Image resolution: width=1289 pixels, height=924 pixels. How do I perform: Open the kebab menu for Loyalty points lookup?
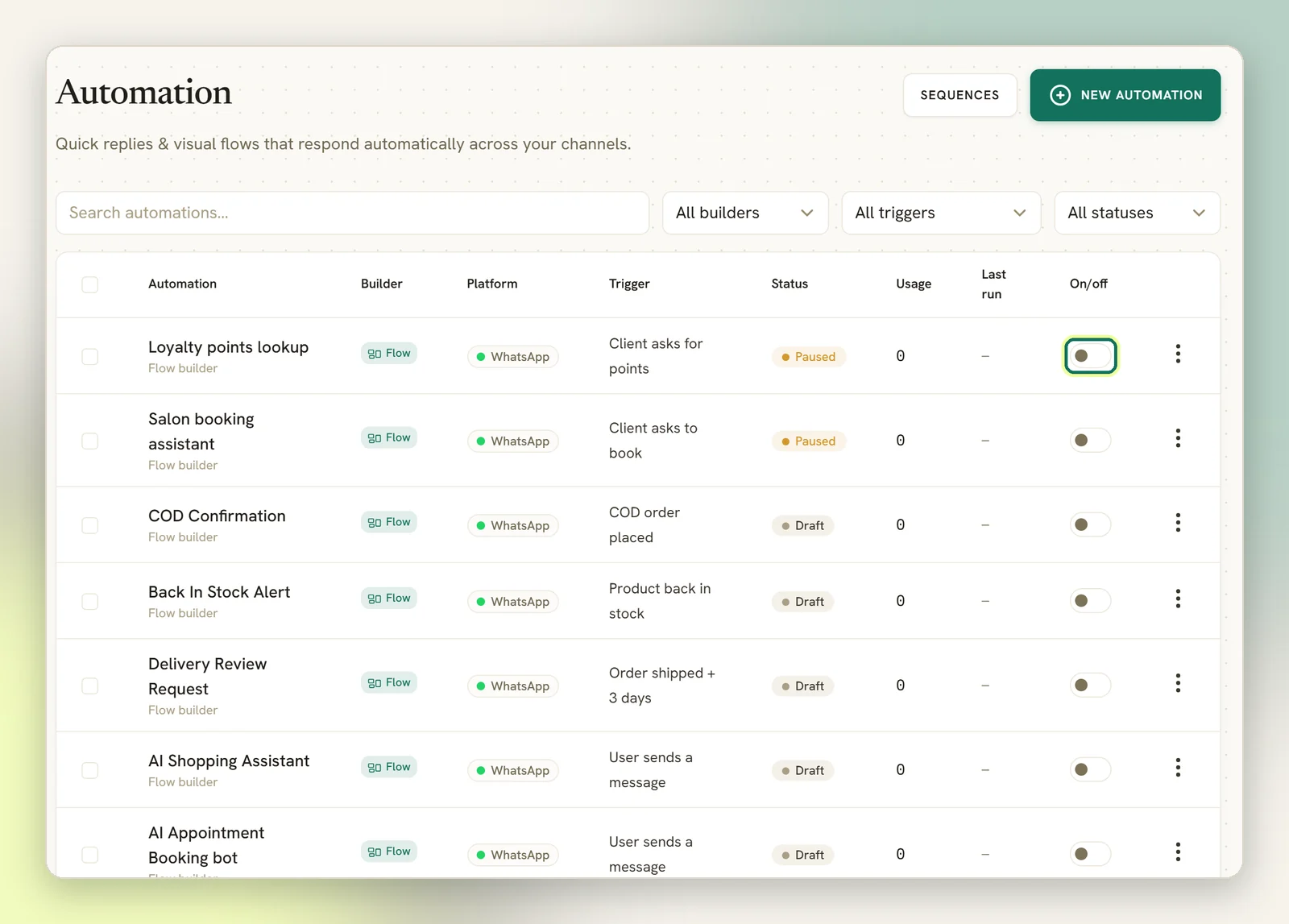[1178, 354]
